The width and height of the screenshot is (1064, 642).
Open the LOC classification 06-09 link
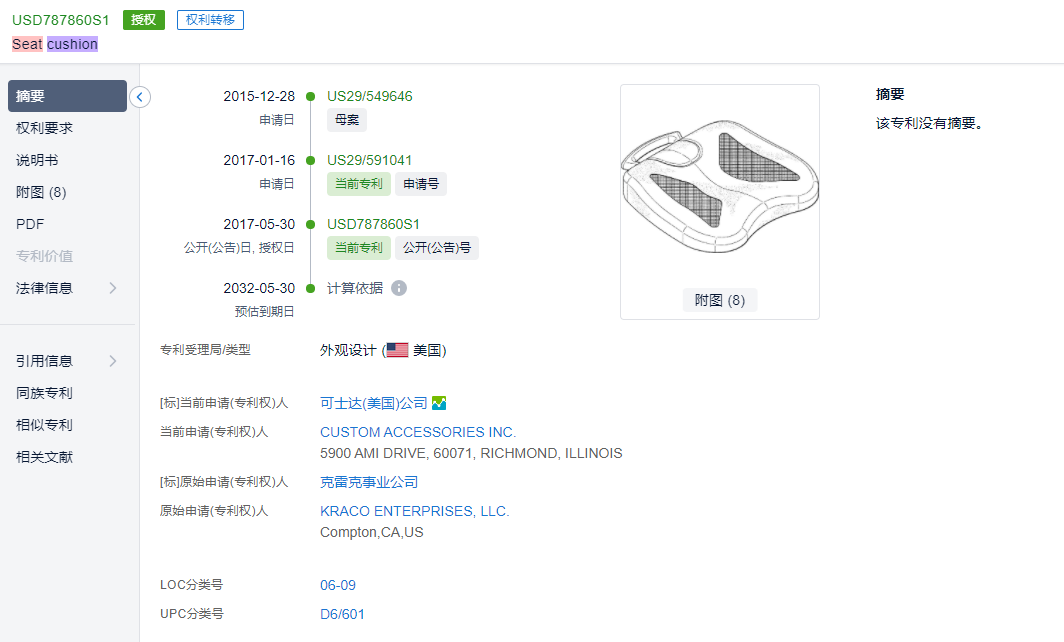[x=338, y=585]
